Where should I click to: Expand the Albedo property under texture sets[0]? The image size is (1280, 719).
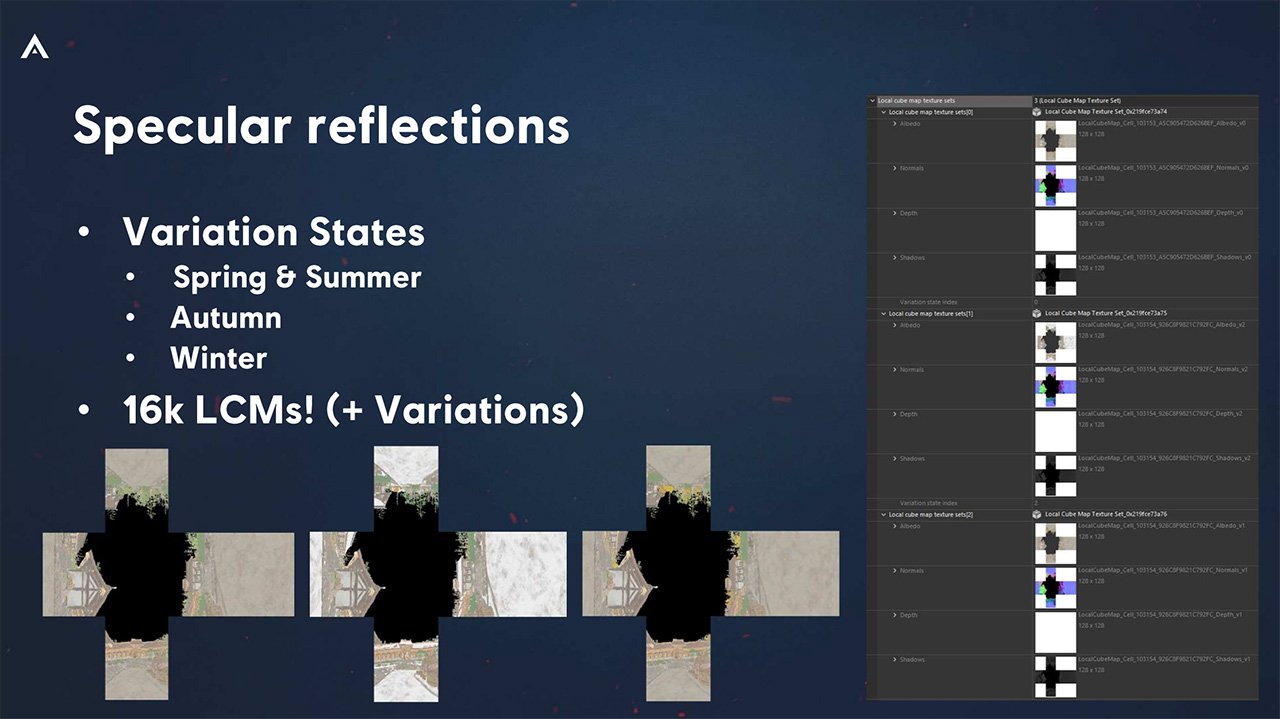pyautogui.click(x=895, y=124)
